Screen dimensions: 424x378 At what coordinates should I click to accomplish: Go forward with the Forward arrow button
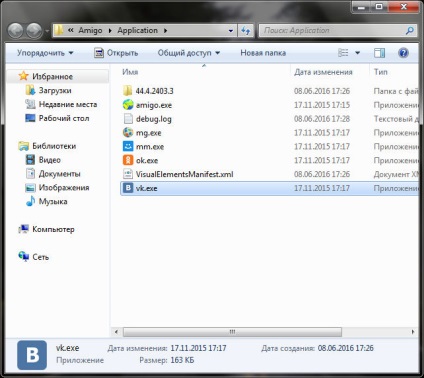tap(34, 31)
